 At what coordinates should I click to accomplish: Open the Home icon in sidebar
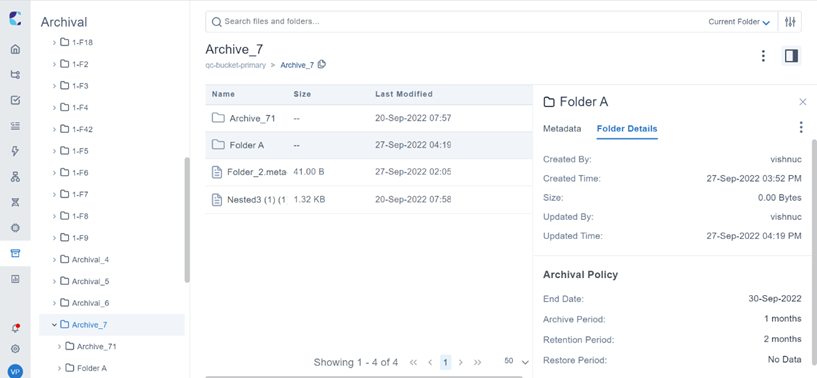tap(15, 50)
